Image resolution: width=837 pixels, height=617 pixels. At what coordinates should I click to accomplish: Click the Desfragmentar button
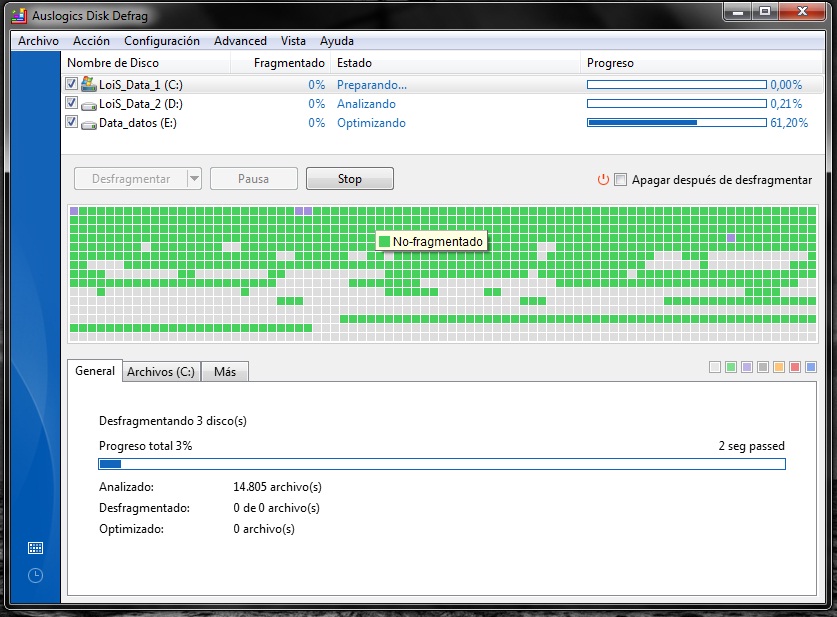[x=131, y=179]
